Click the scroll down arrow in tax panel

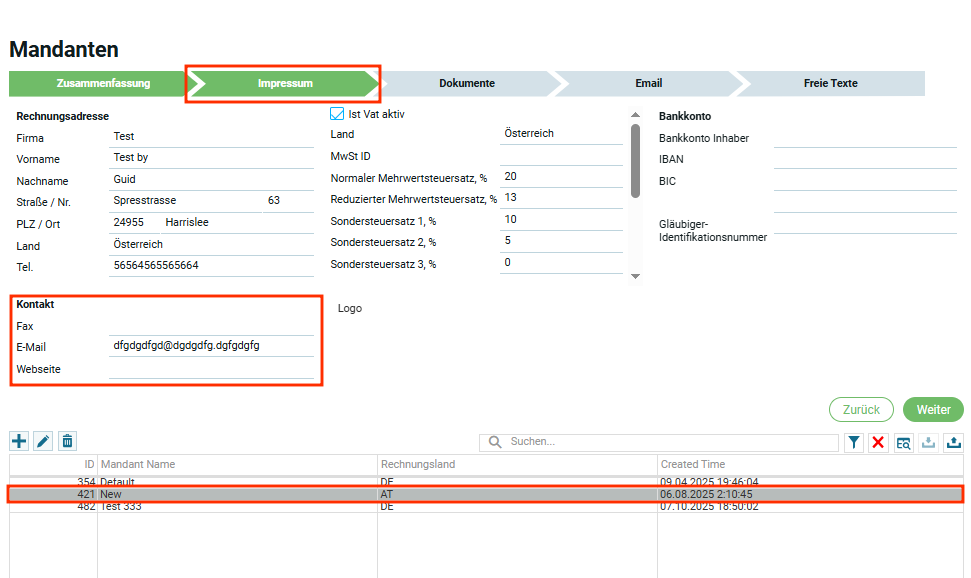pos(634,276)
